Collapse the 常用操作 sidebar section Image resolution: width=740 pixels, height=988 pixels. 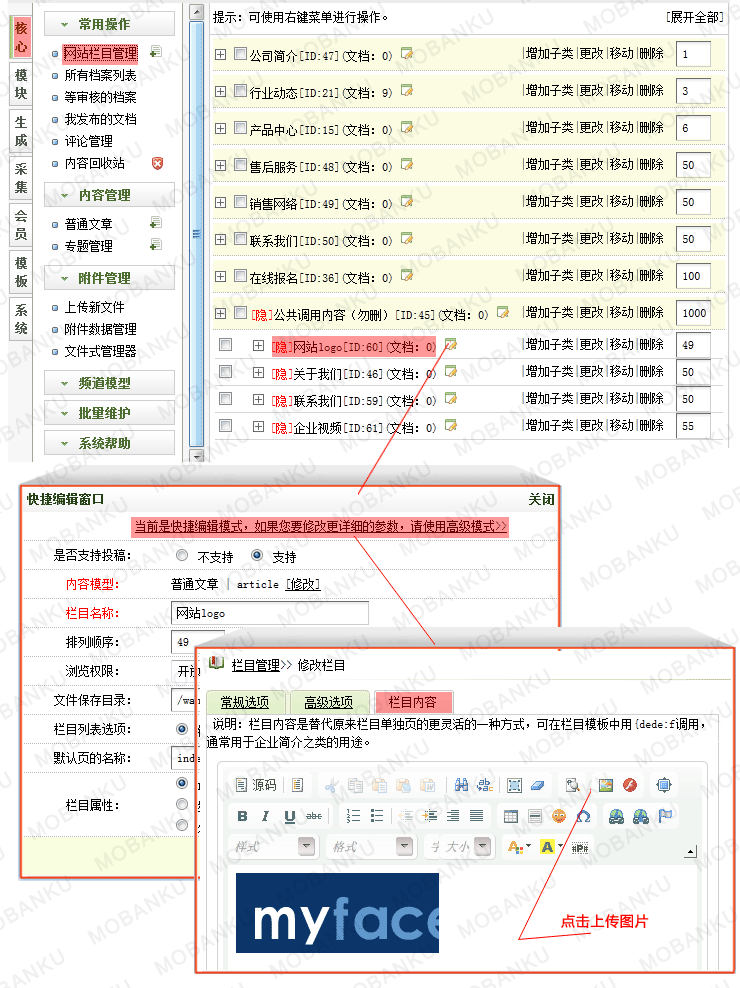pyautogui.click(x=109, y=24)
